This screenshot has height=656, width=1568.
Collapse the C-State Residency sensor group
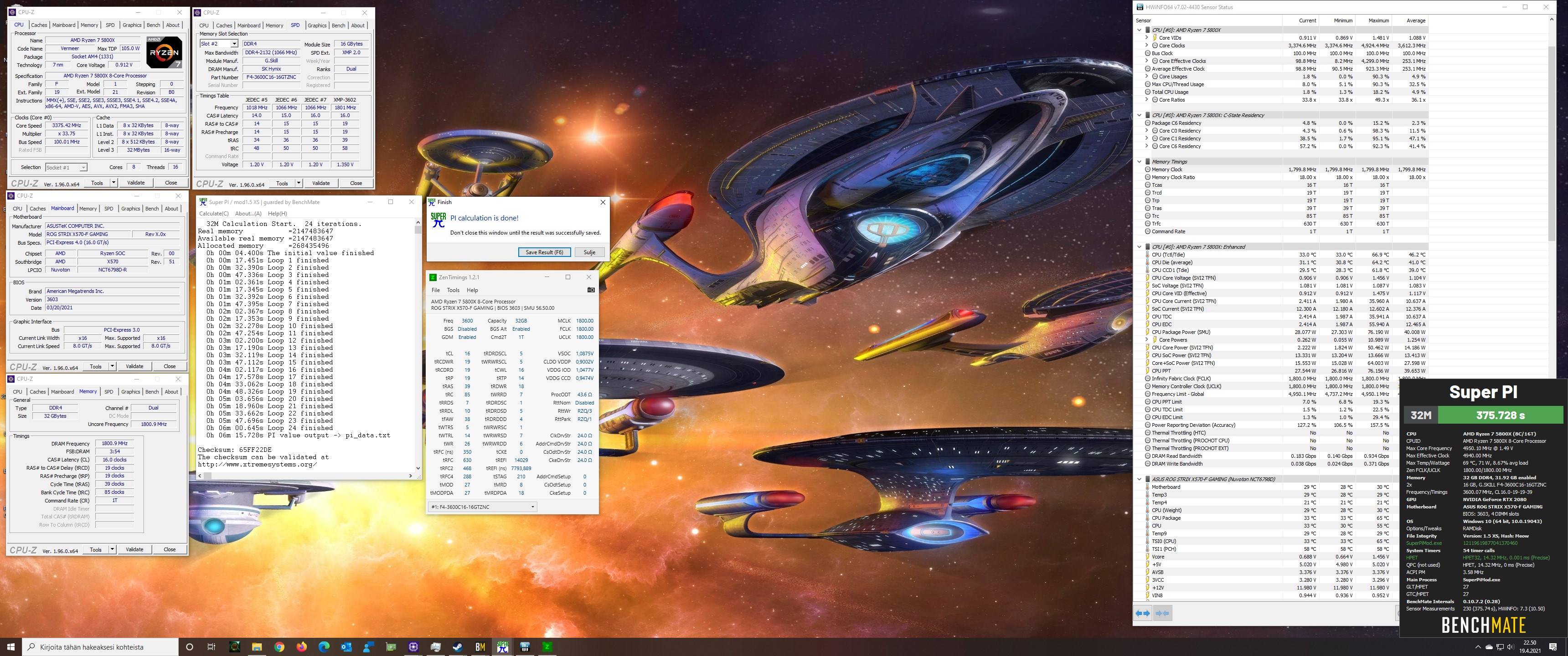tap(1140, 115)
